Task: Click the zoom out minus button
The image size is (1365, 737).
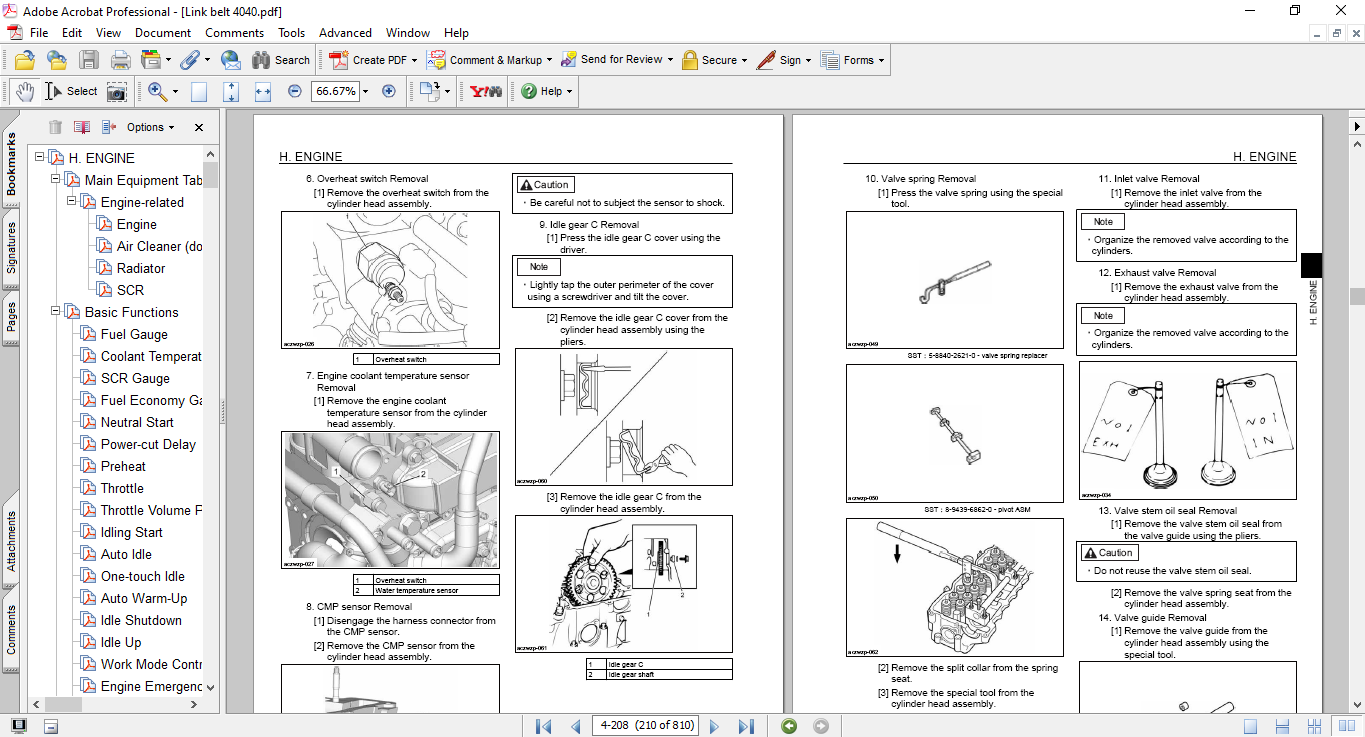Action: (x=294, y=91)
